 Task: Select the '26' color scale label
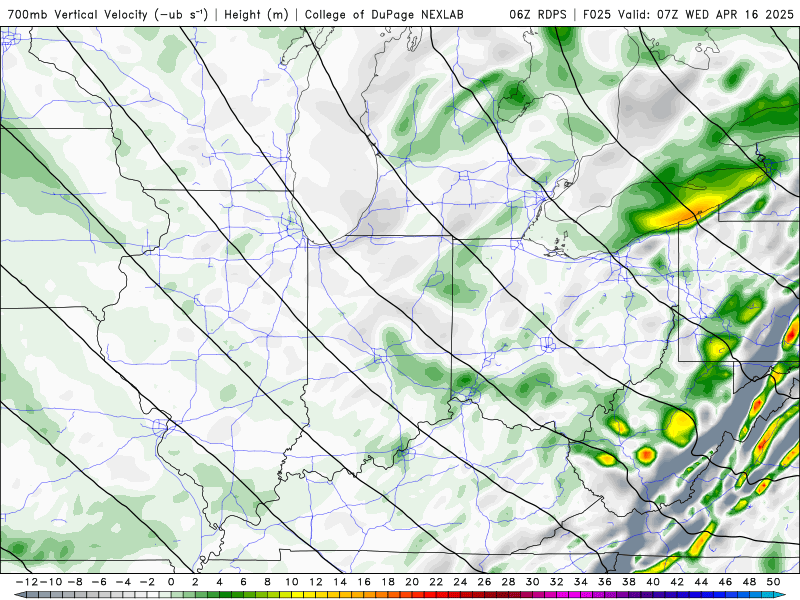[484, 582]
